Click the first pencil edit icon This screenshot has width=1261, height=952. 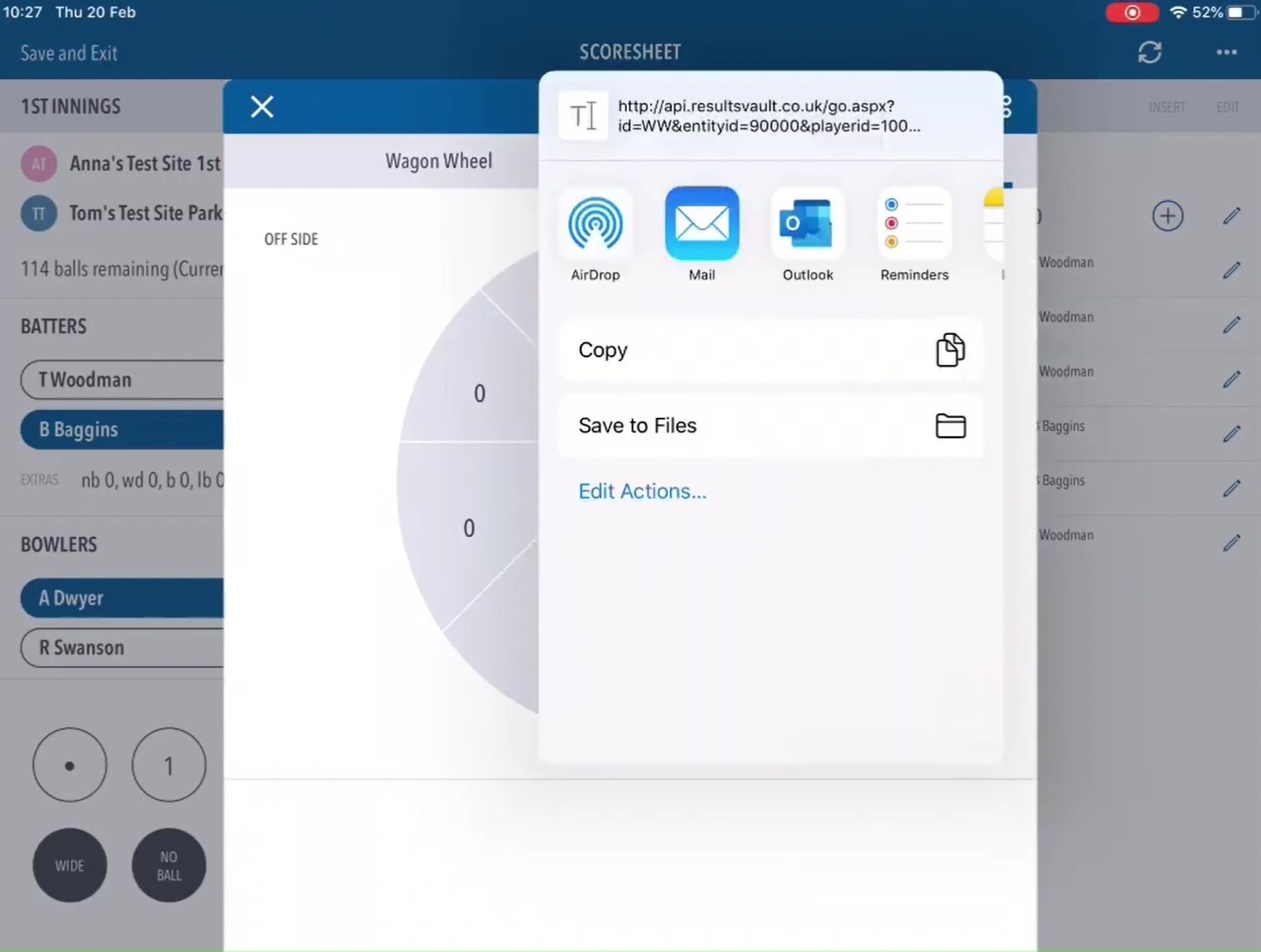[x=1232, y=216]
